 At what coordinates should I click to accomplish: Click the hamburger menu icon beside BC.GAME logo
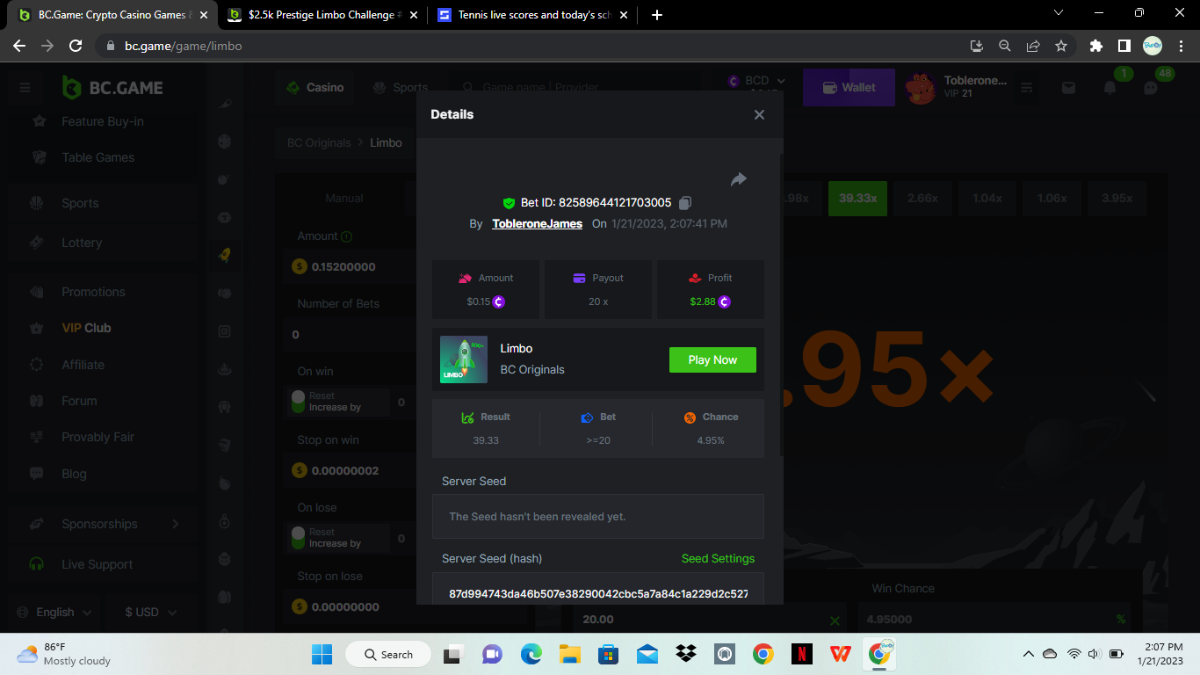click(x=25, y=88)
